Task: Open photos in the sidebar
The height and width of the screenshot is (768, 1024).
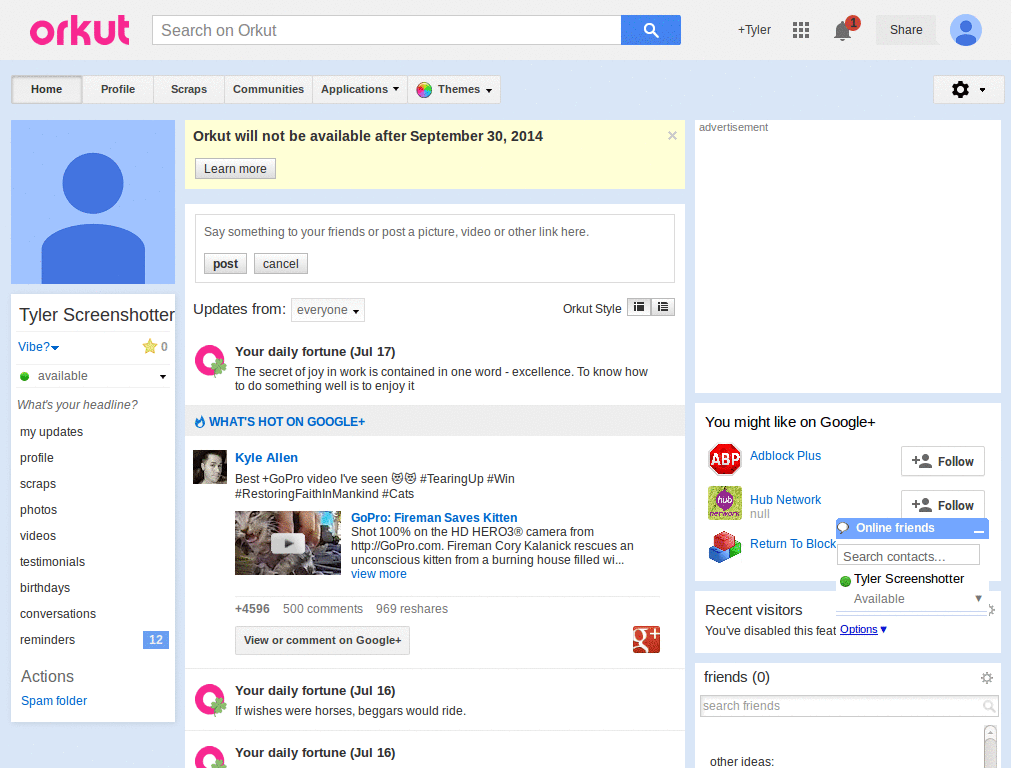Action: [39, 510]
